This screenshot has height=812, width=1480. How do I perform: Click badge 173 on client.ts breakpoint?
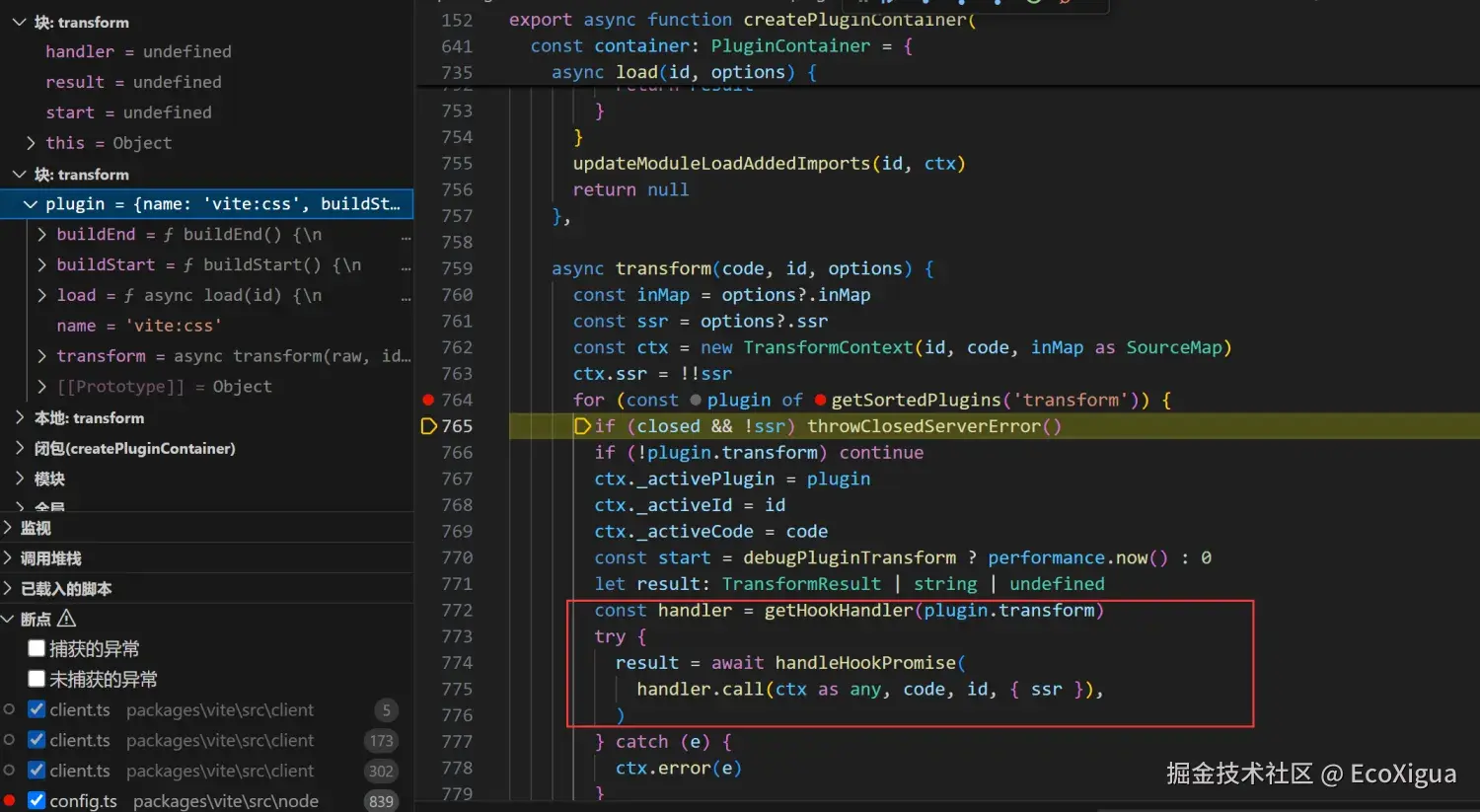(x=381, y=740)
